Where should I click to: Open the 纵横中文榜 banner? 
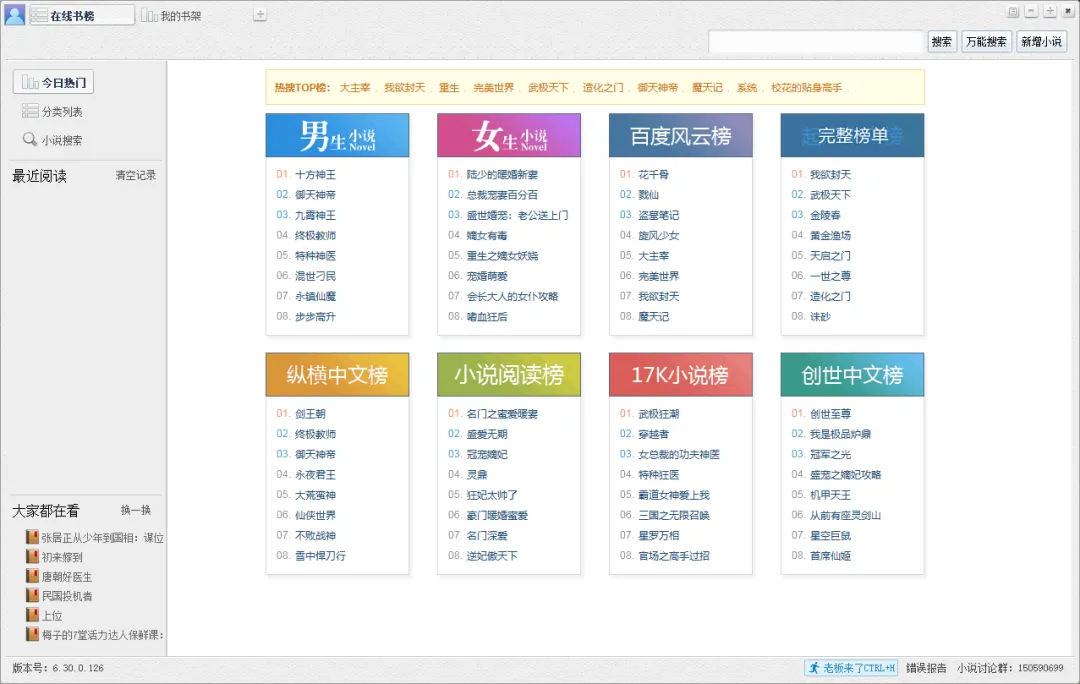pos(338,375)
